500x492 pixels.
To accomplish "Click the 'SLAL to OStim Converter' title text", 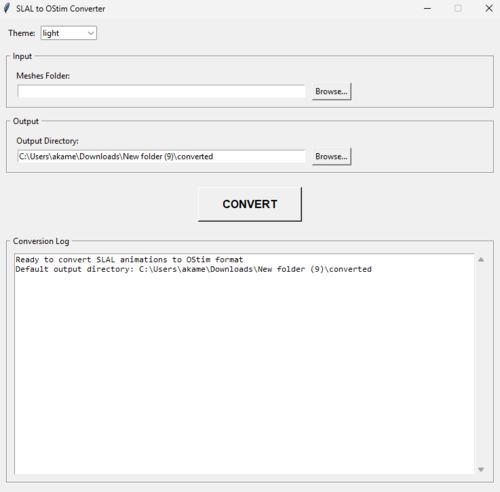I will click(x=60, y=9).
